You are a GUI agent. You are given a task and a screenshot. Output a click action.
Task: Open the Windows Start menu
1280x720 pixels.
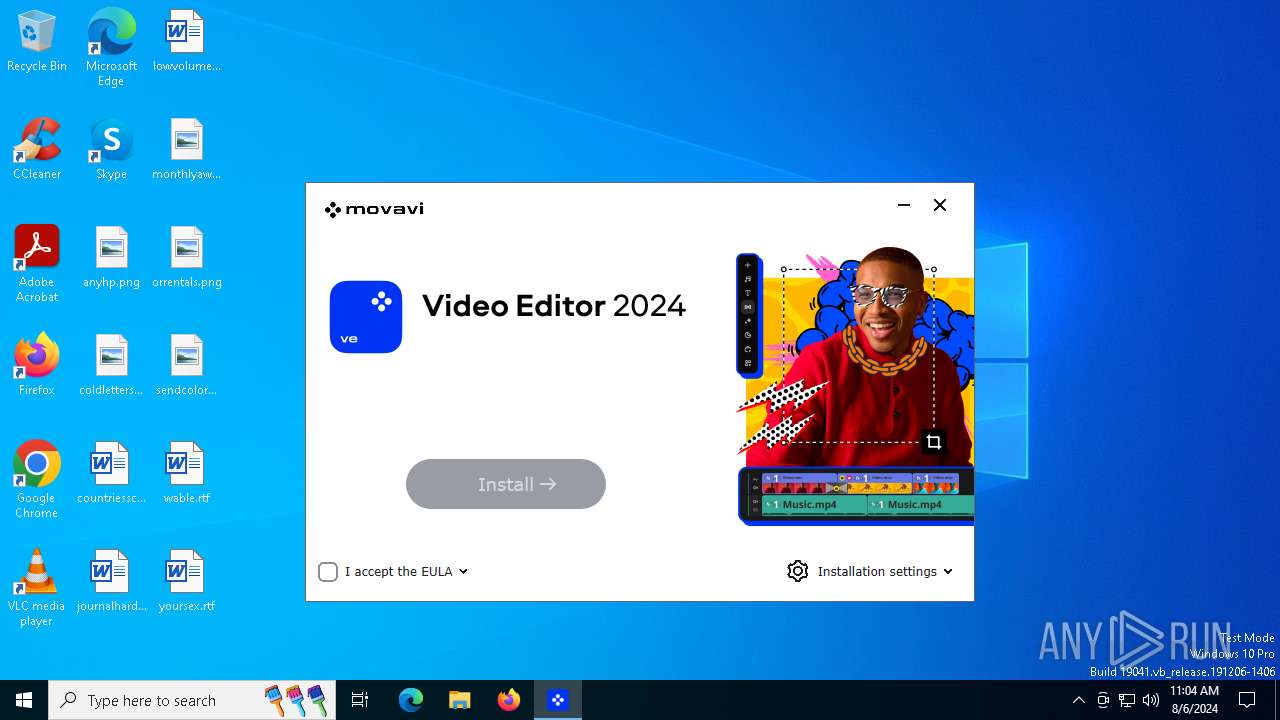coord(24,700)
